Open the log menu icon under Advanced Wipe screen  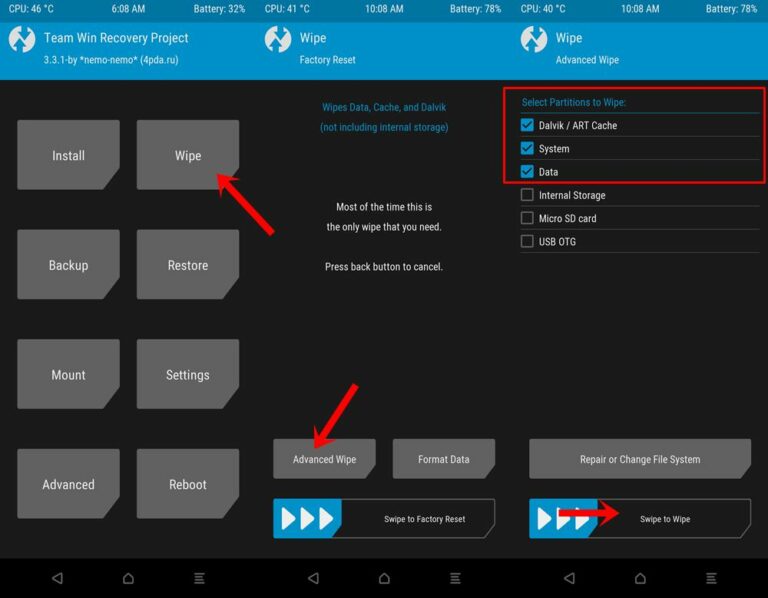[x=711, y=578]
